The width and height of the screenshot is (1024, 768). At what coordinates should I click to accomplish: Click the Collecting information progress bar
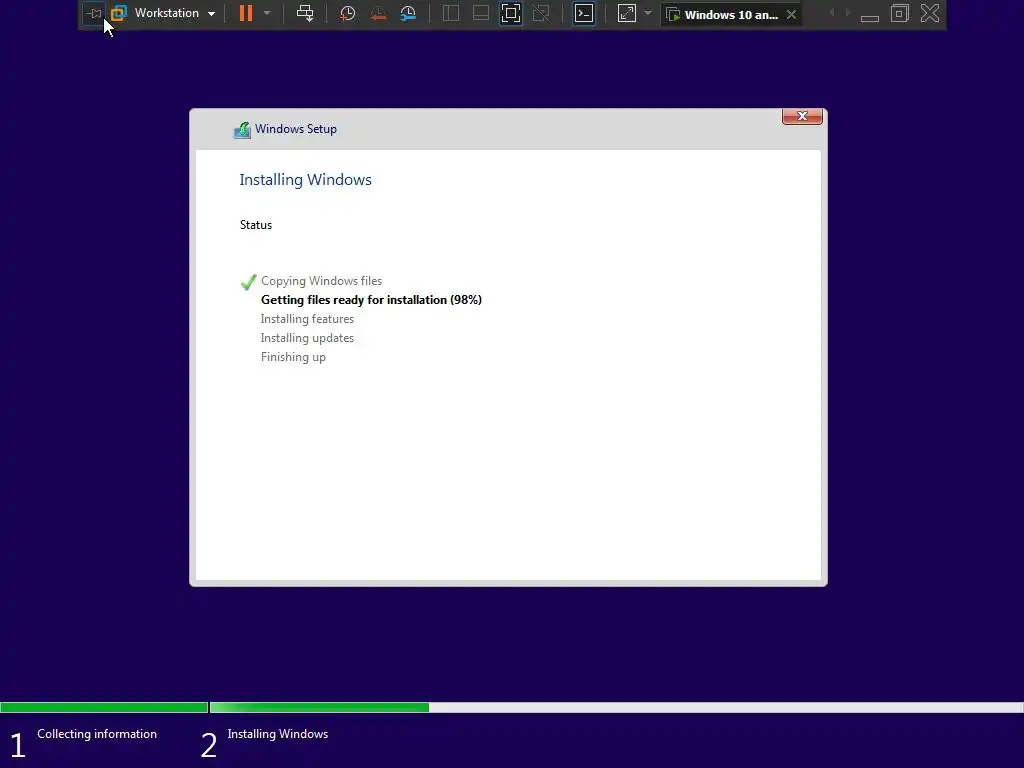[104, 707]
